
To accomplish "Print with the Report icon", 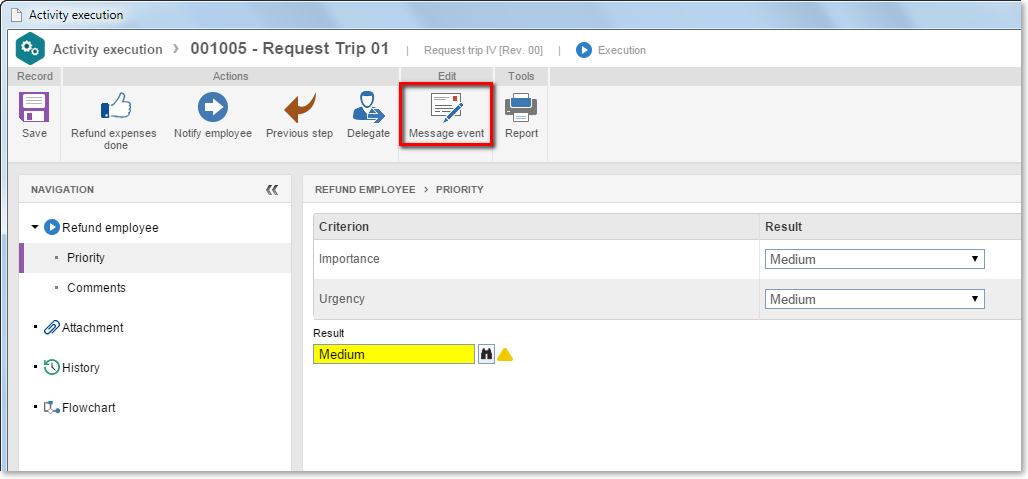I will pyautogui.click(x=521, y=107).
